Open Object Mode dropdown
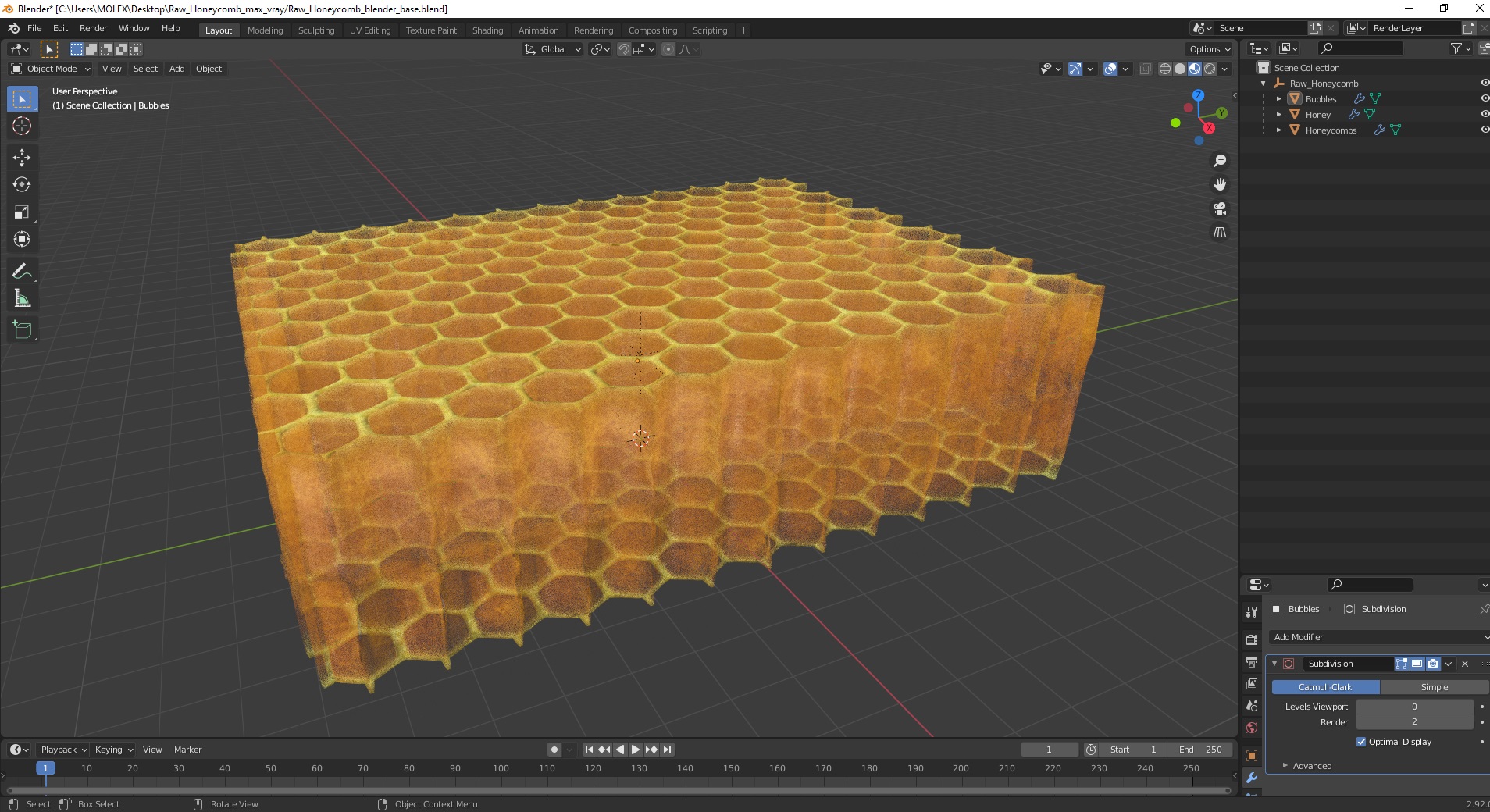This screenshot has width=1490, height=812. click(51, 69)
